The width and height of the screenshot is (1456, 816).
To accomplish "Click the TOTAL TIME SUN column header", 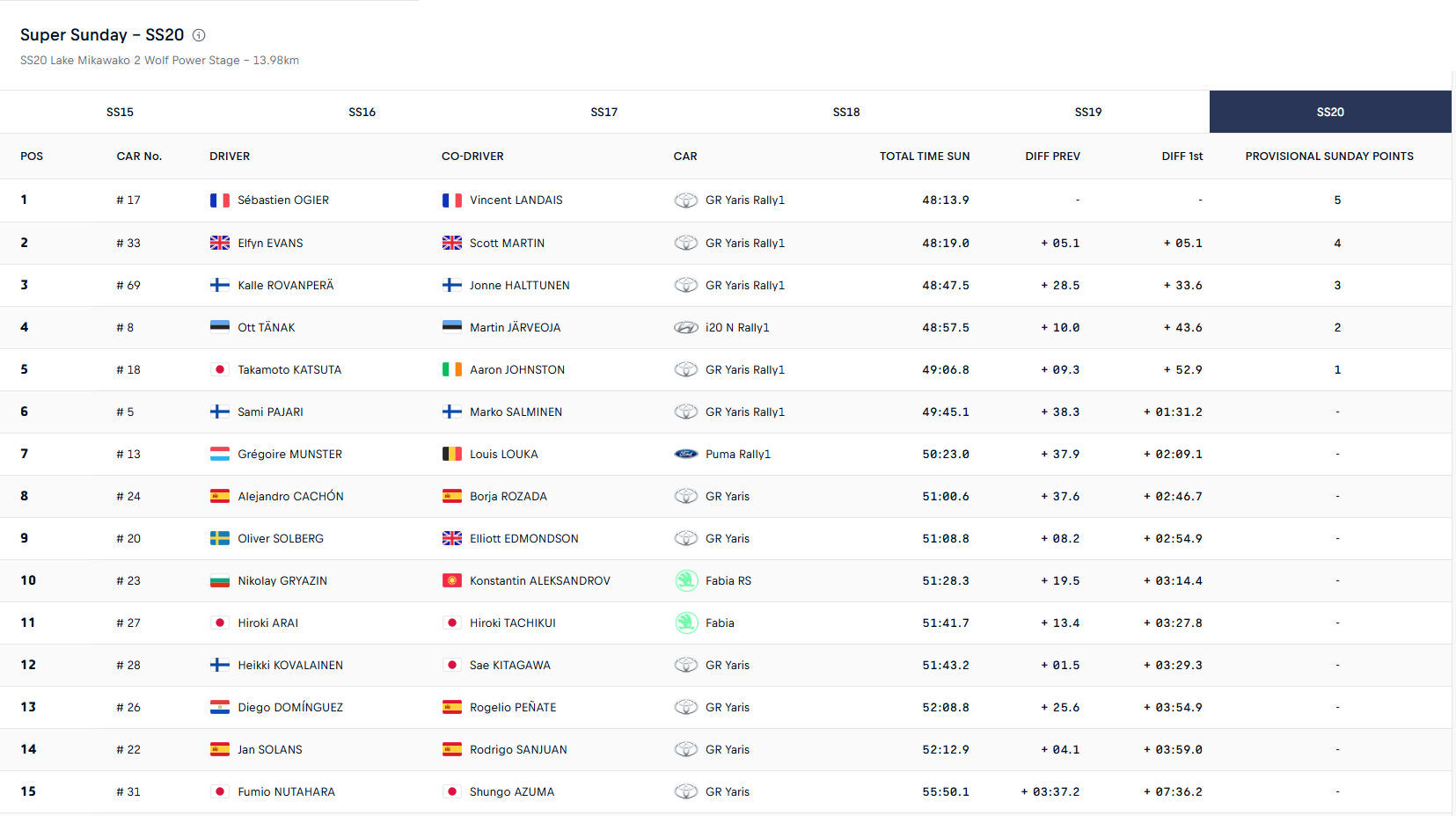I will click(924, 157).
